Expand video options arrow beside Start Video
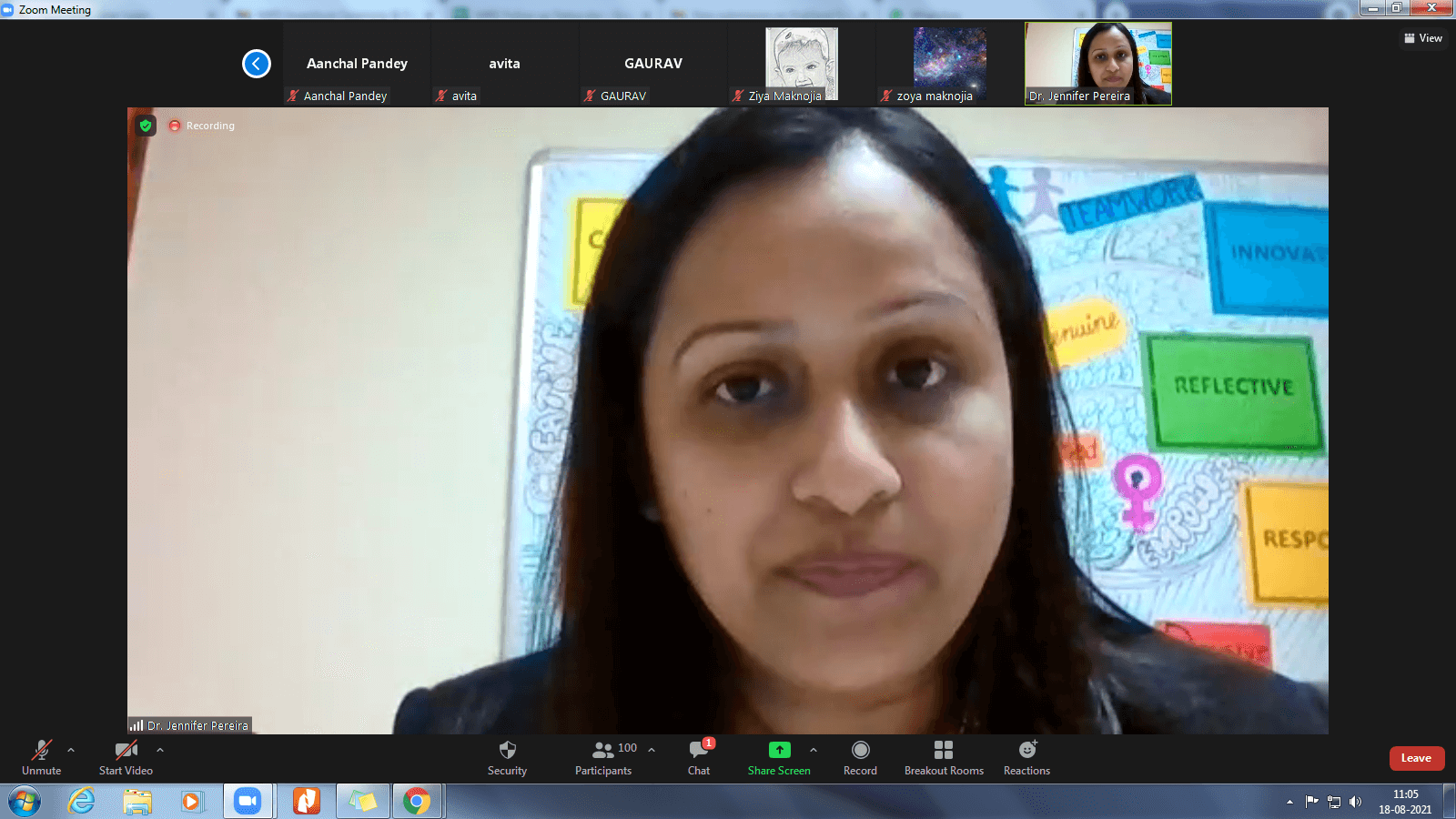 [x=160, y=750]
